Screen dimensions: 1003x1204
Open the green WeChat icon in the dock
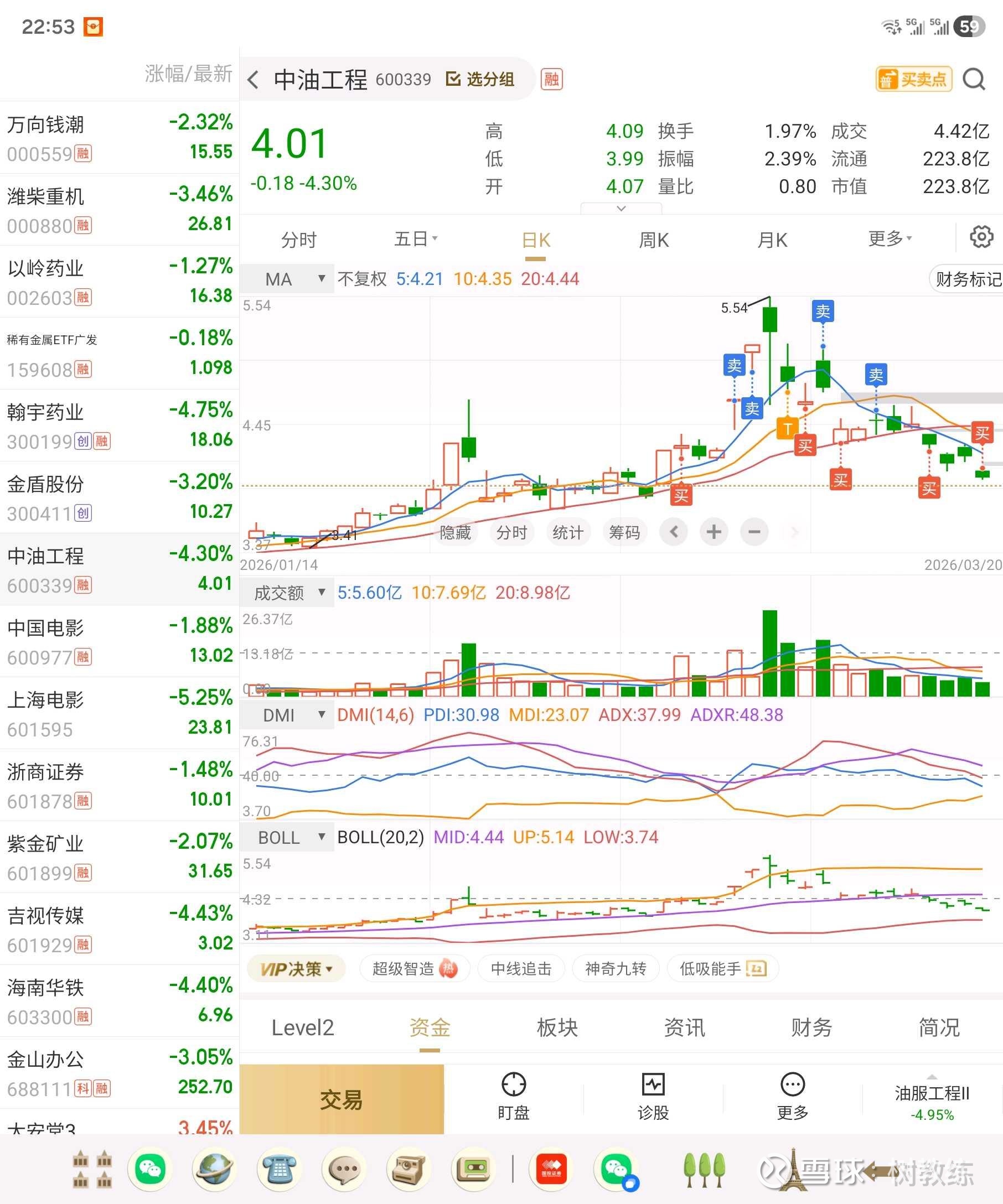click(x=149, y=1169)
